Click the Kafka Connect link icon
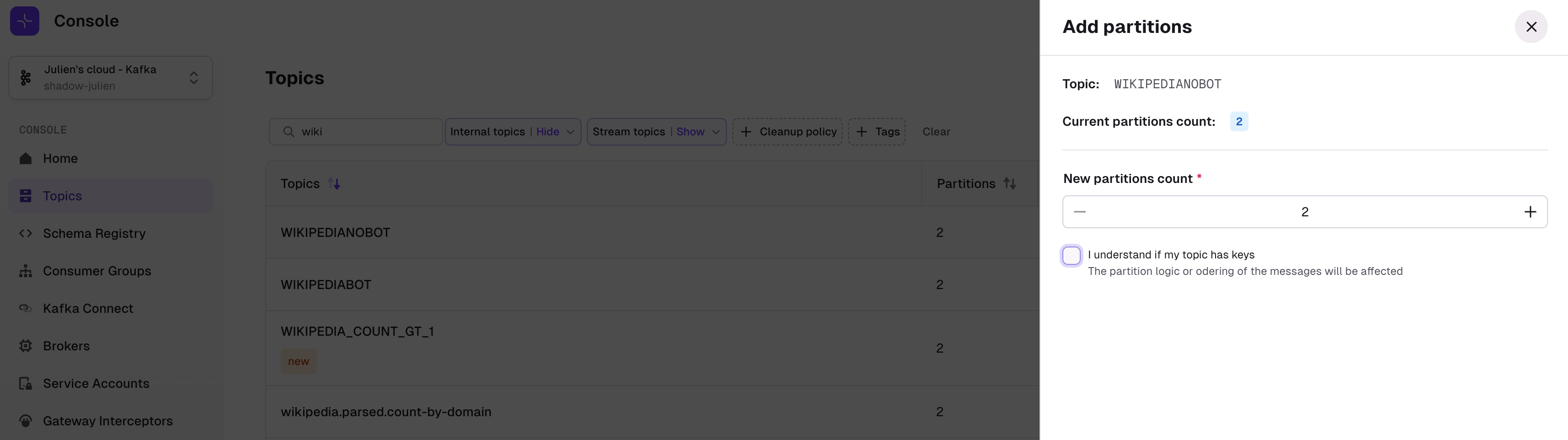Image resolution: width=1568 pixels, height=440 pixels. tap(26, 308)
